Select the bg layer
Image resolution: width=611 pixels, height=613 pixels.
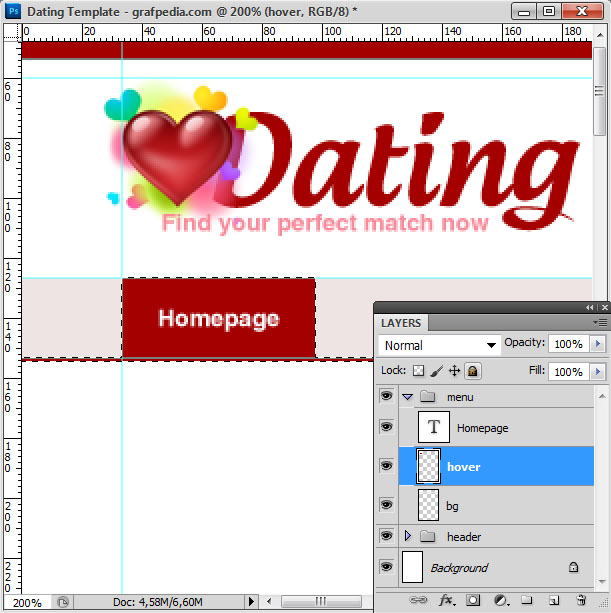(x=496, y=505)
